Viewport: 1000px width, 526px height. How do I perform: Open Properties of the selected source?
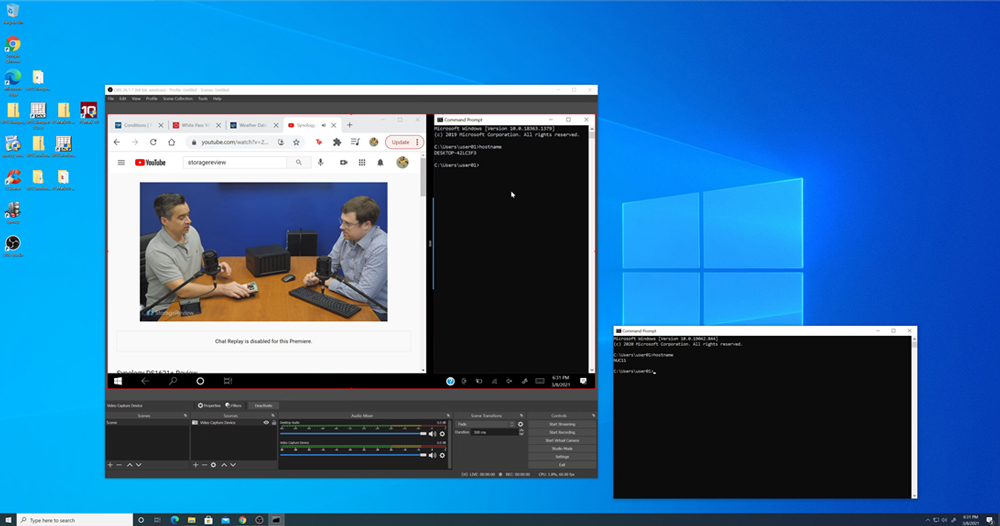point(209,405)
